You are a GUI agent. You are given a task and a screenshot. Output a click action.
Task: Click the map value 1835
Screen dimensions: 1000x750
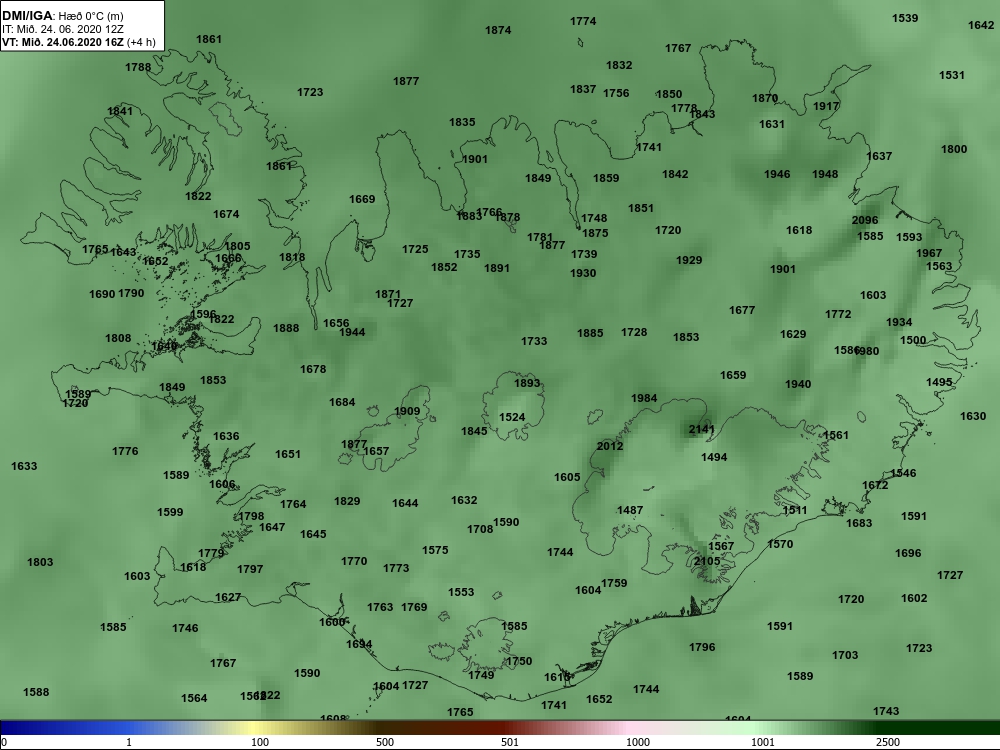click(x=462, y=122)
